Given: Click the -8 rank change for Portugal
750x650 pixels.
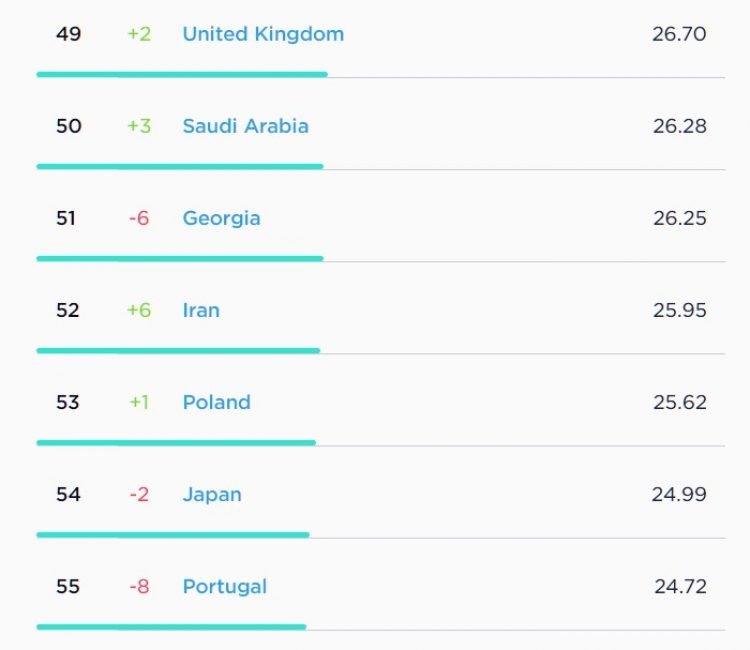Looking at the screenshot, I should pos(139,586).
